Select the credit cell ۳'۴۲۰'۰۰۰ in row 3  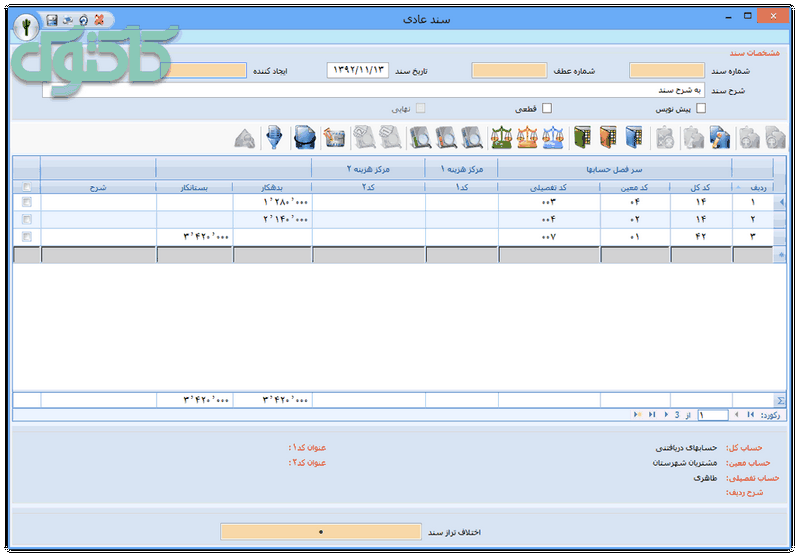pos(194,237)
